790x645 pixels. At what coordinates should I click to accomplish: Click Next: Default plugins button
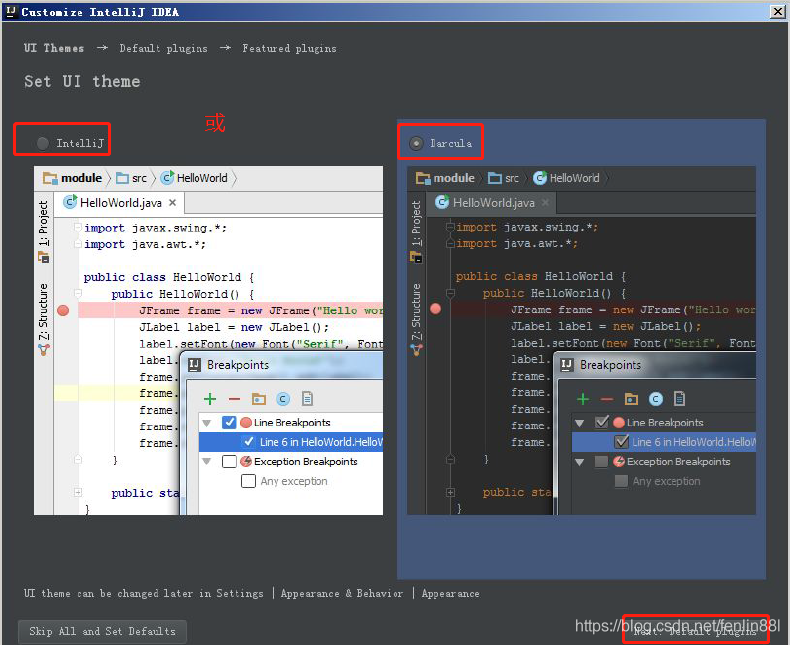pyautogui.click(x=695, y=631)
